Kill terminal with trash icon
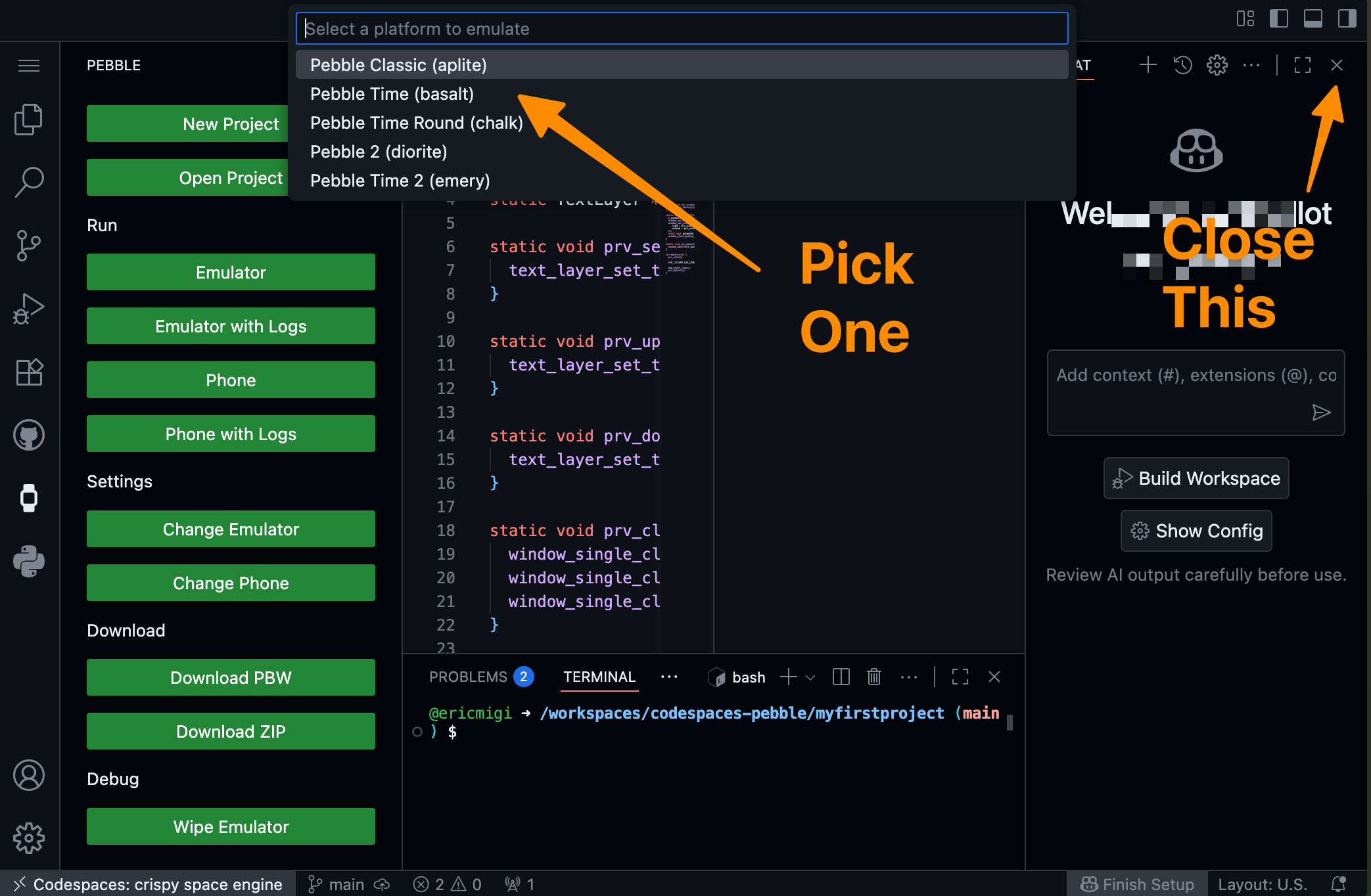Viewport: 1371px width, 896px height. tap(873, 677)
